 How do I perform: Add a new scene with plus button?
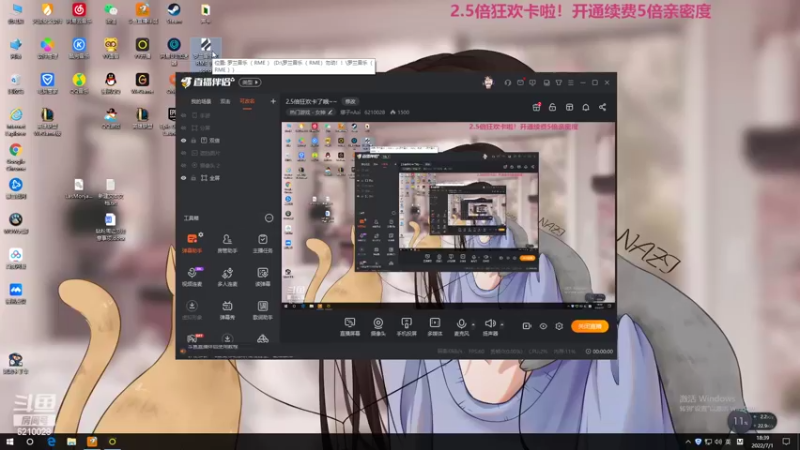(273, 101)
